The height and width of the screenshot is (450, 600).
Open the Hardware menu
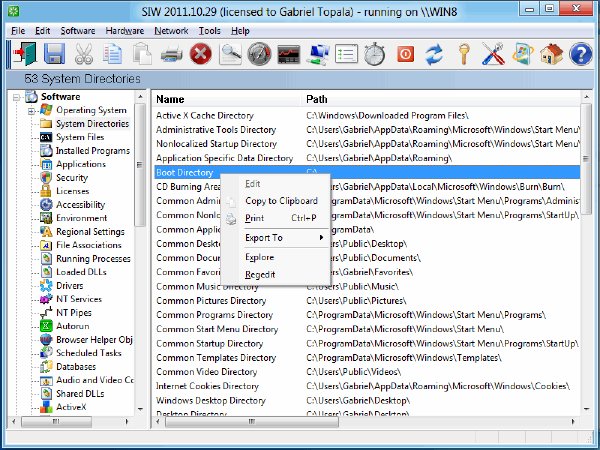click(125, 31)
